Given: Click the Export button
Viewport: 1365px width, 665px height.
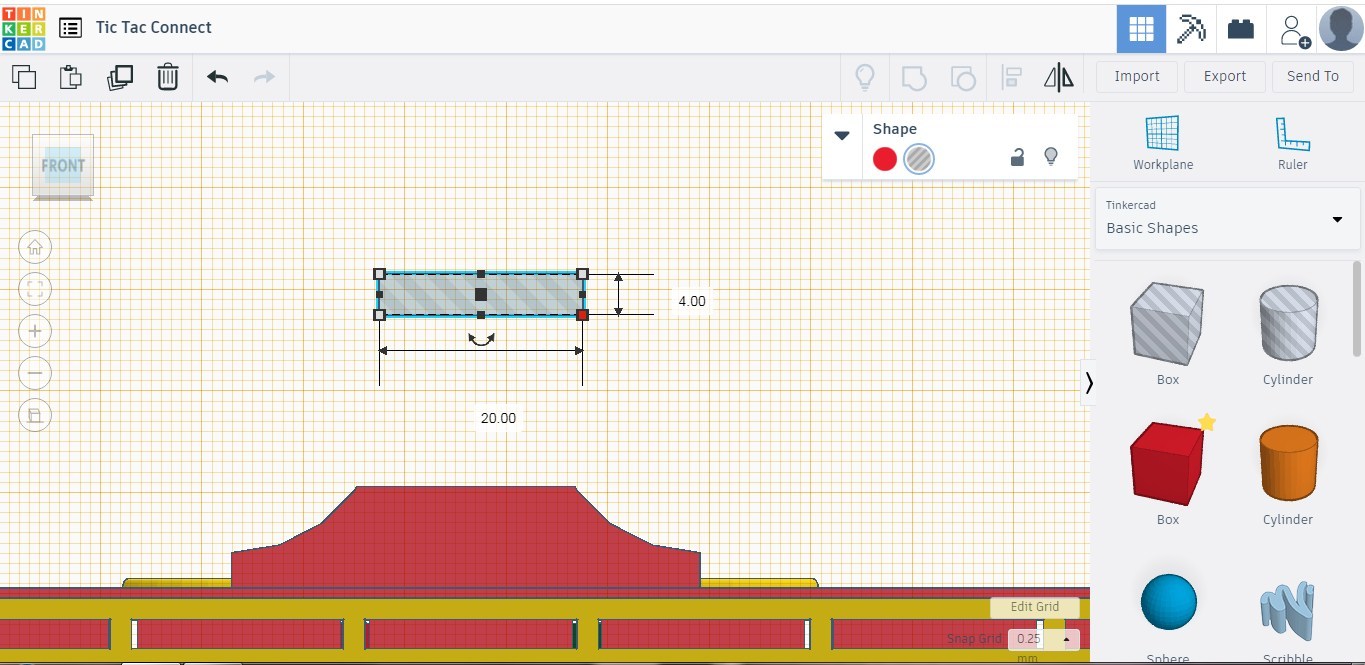Looking at the screenshot, I should [1225, 76].
